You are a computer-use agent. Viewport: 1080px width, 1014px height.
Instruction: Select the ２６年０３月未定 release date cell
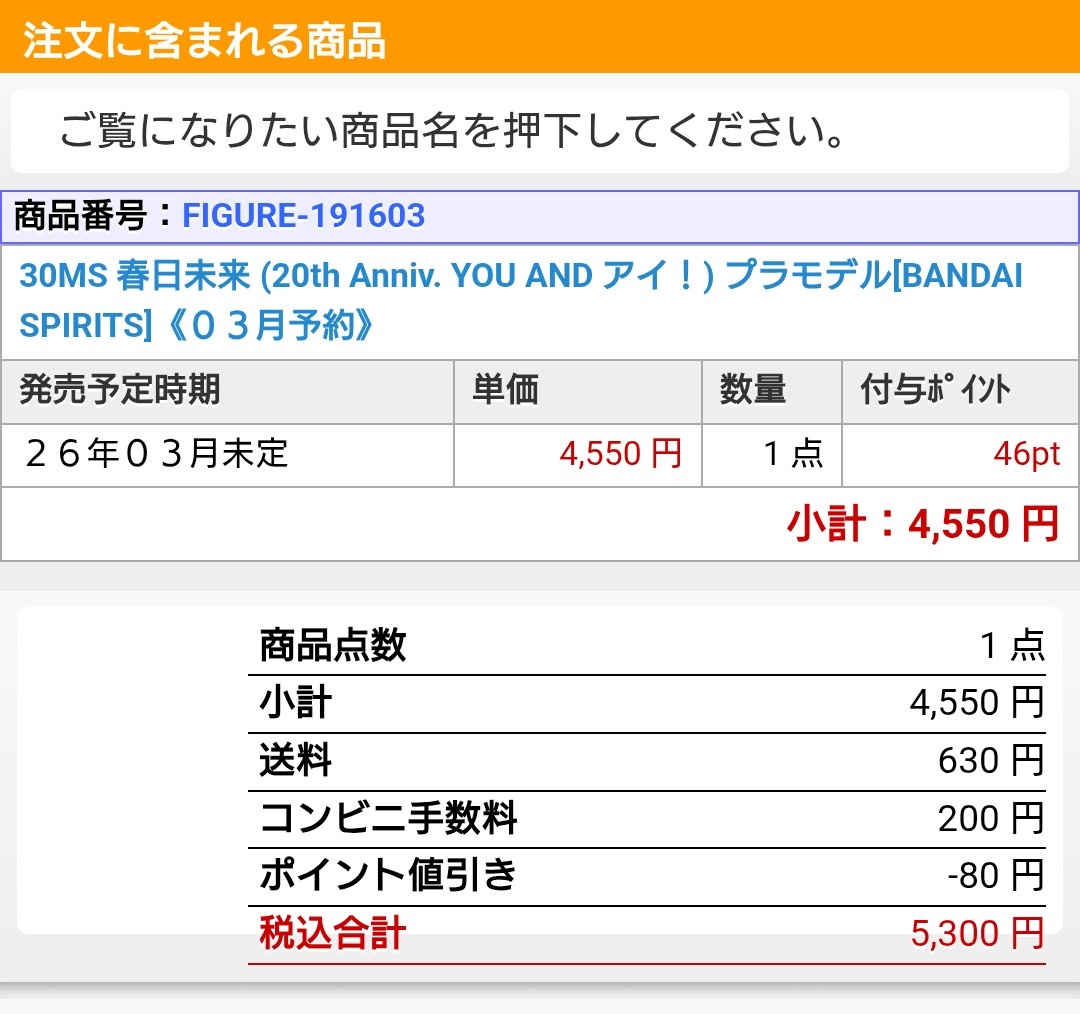[x=155, y=454]
